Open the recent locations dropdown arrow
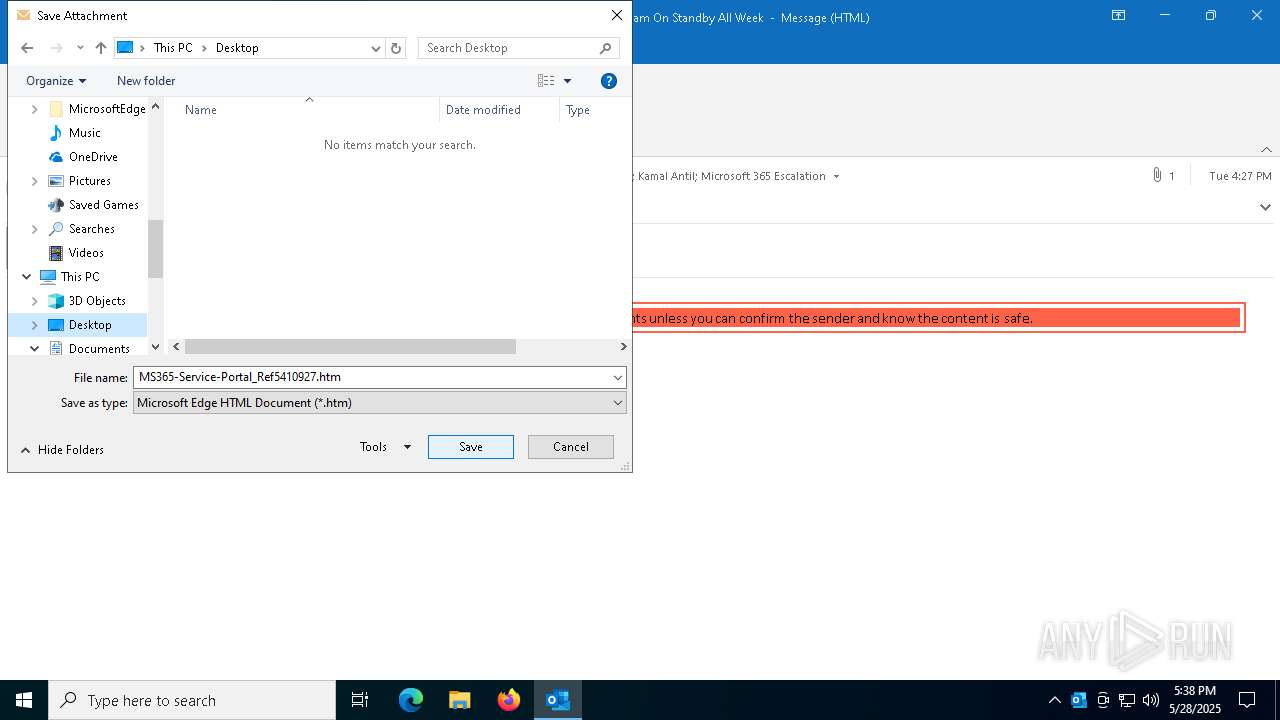The width and height of the screenshot is (1280, 720). click(80, 48)
